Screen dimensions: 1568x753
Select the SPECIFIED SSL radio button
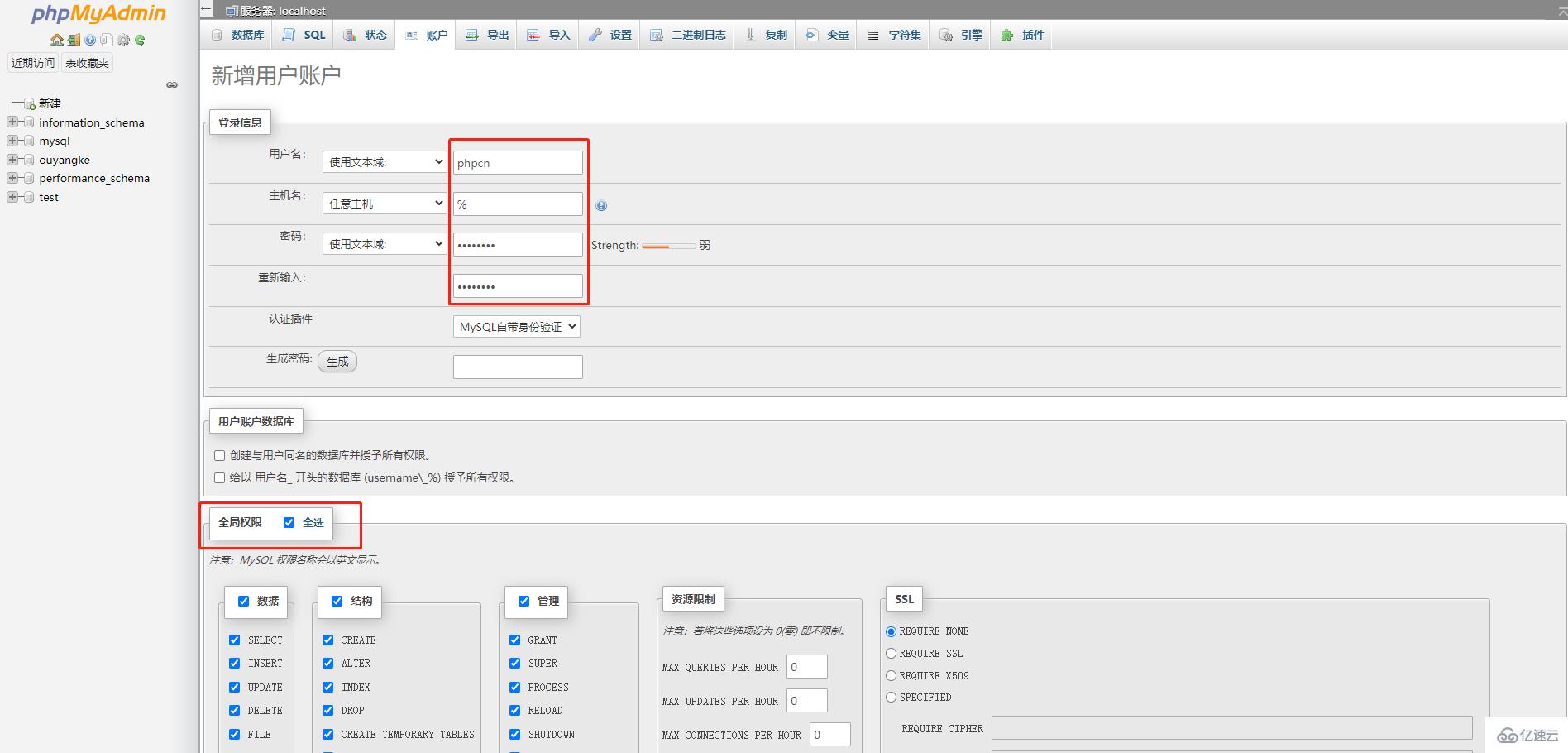point(891,697)
